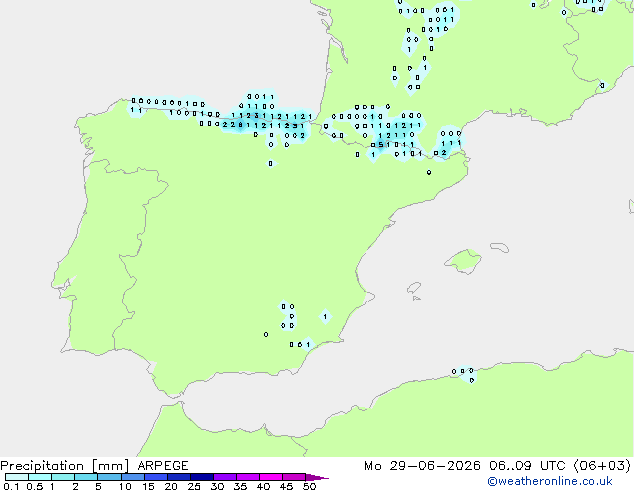Select the 'Precipitation [mm] ARPEGE' title text
Viewport: 634px width, 490px height.
94,466
